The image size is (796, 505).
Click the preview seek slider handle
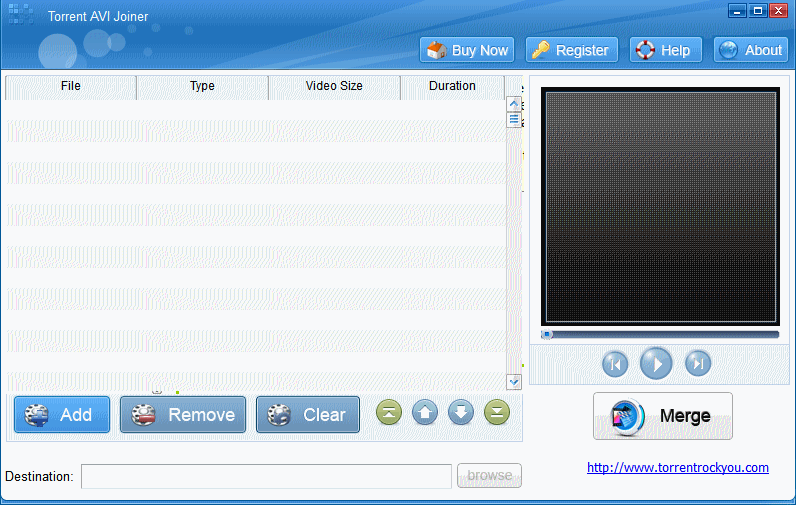click(x=547, y=334)
